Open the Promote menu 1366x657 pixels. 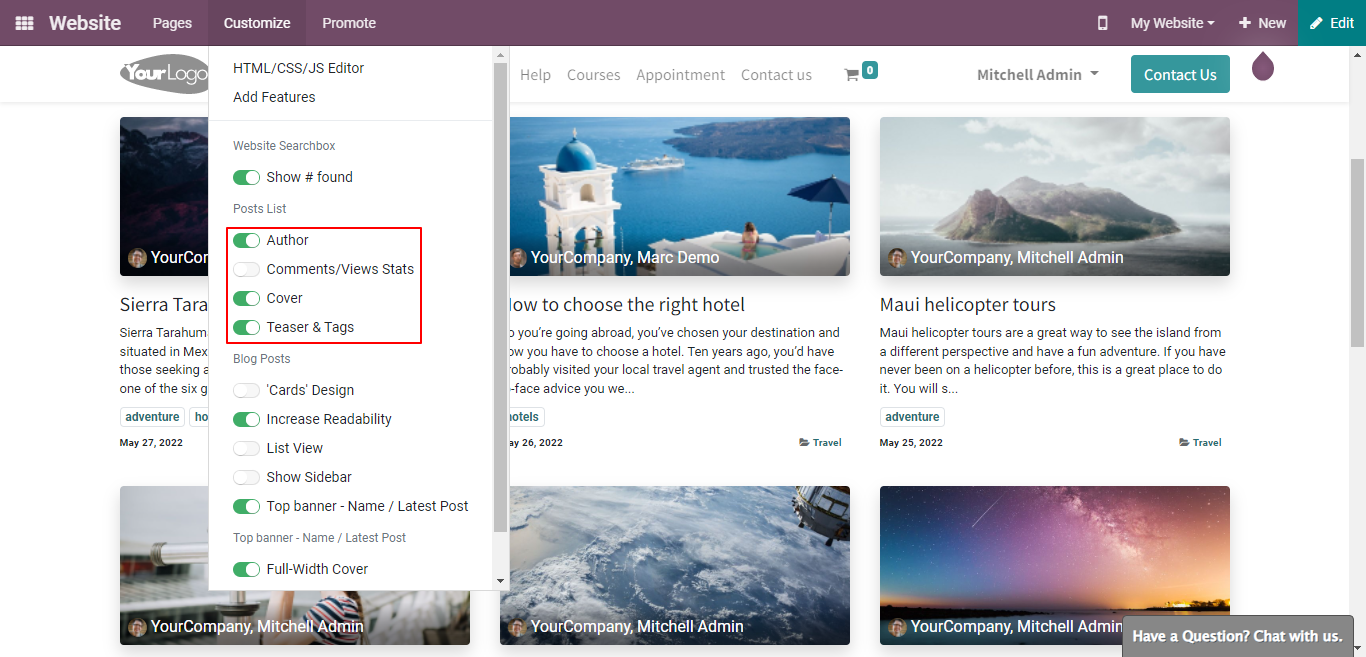pyautogui.click(x=349, y=23)
